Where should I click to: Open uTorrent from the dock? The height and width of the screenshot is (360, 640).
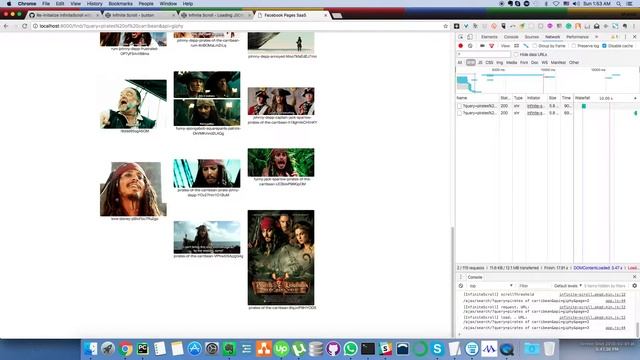(299, 349)
